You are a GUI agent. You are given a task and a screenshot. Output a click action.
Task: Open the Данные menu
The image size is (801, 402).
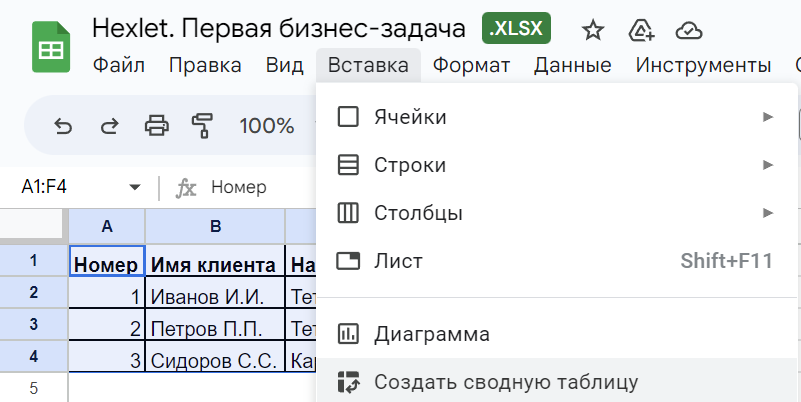pos(572,66)
